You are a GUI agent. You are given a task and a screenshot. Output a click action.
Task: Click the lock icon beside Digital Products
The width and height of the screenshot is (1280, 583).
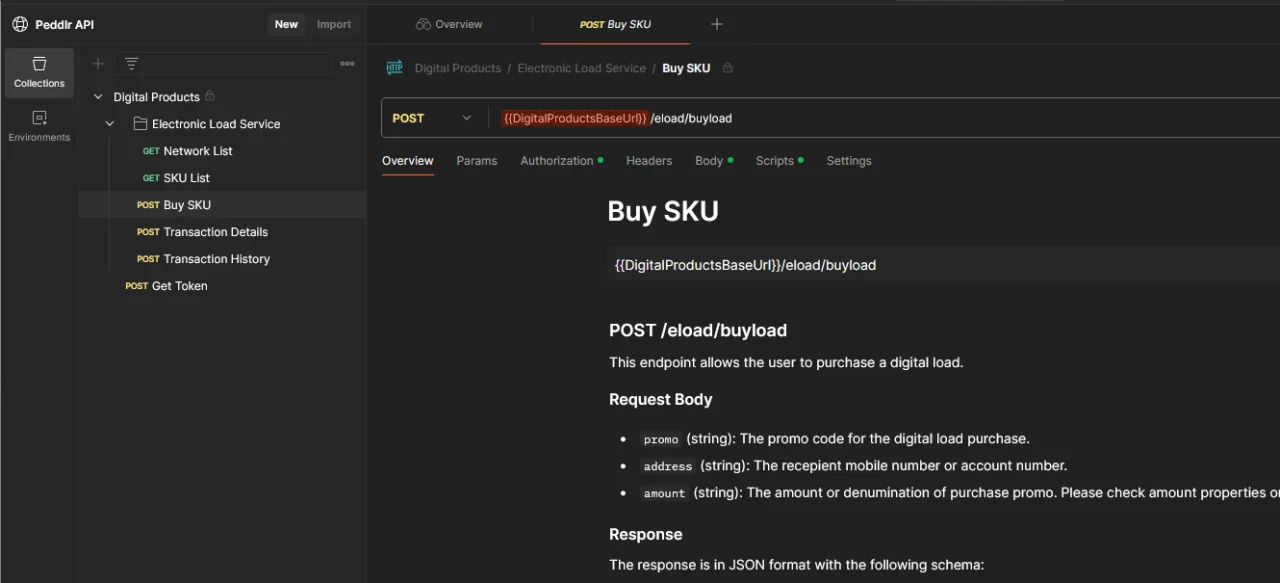tap(210, 97)
